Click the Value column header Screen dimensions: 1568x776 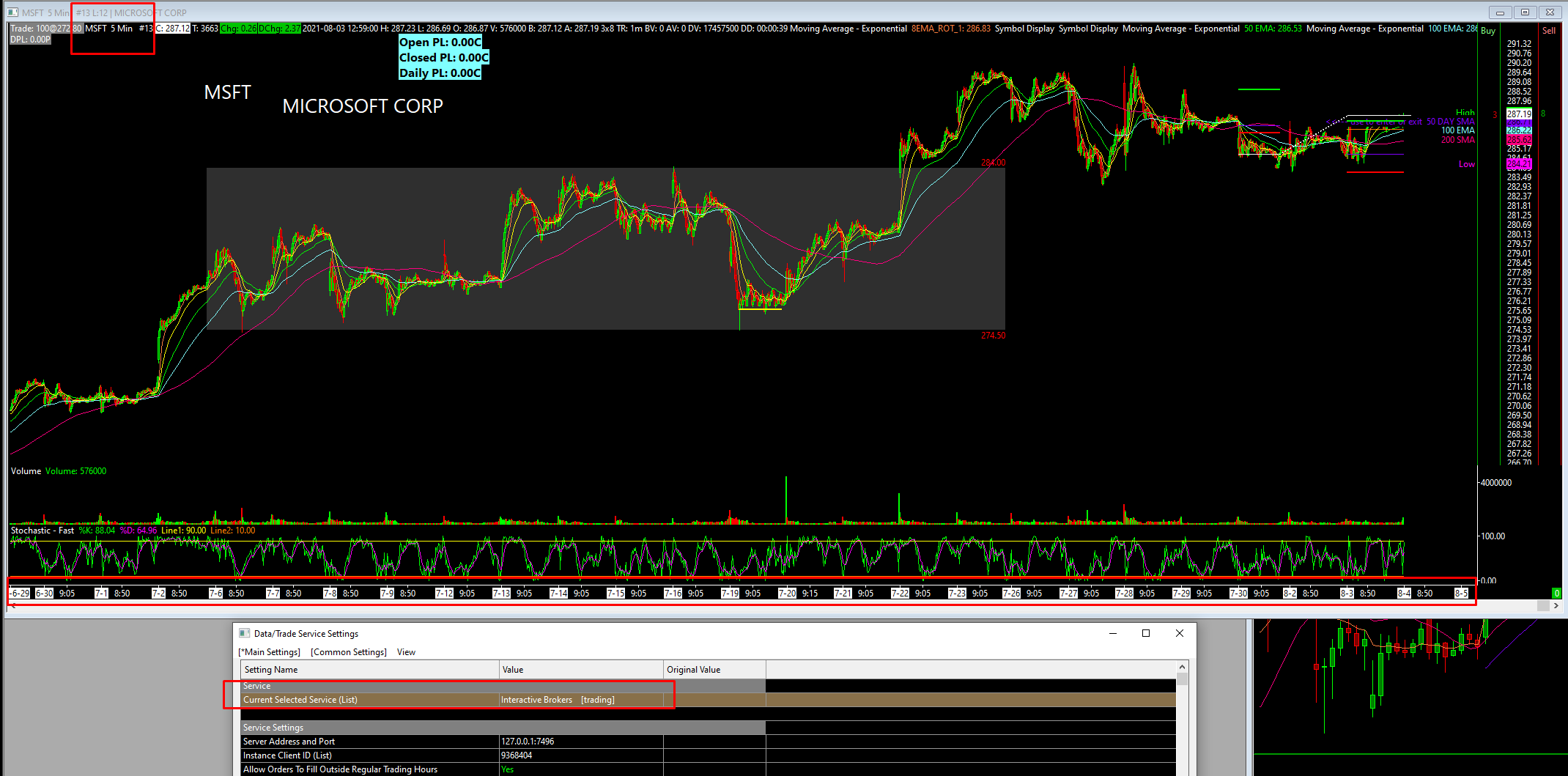click(x=582, y=670)
